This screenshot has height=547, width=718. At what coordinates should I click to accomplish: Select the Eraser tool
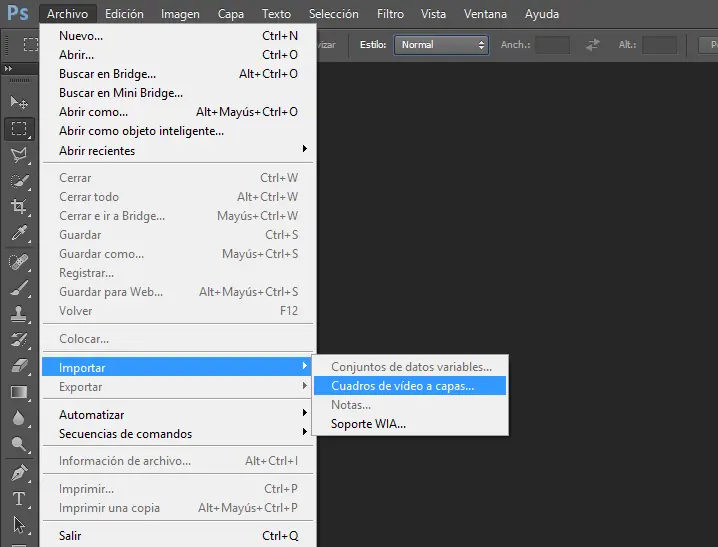point(19,366)
